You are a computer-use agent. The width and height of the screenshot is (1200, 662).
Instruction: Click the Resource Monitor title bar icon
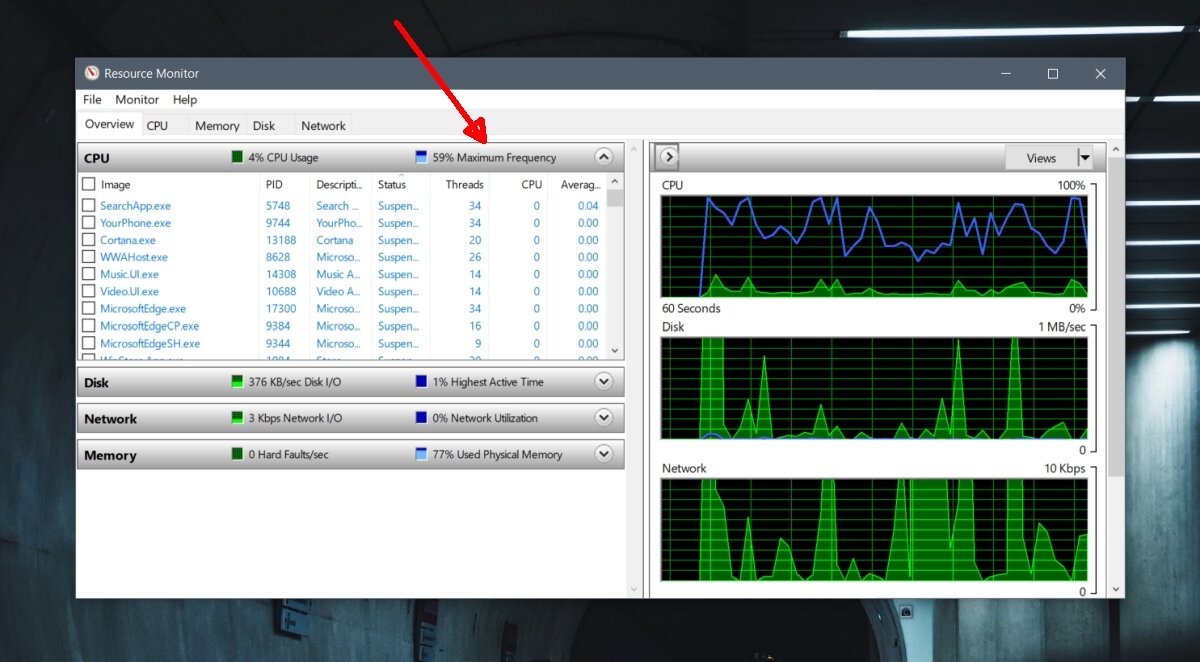(92, 73)
